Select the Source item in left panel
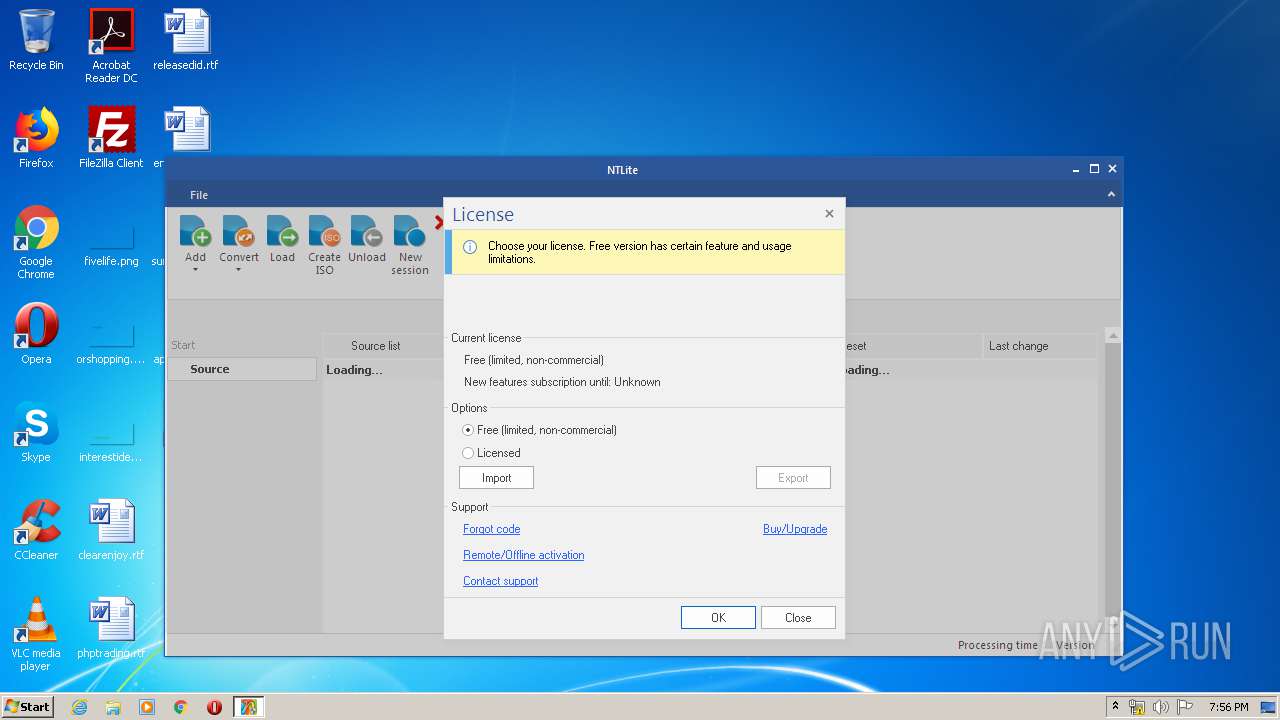Viewport: 1280px width, 720px height. coord(241,369)
